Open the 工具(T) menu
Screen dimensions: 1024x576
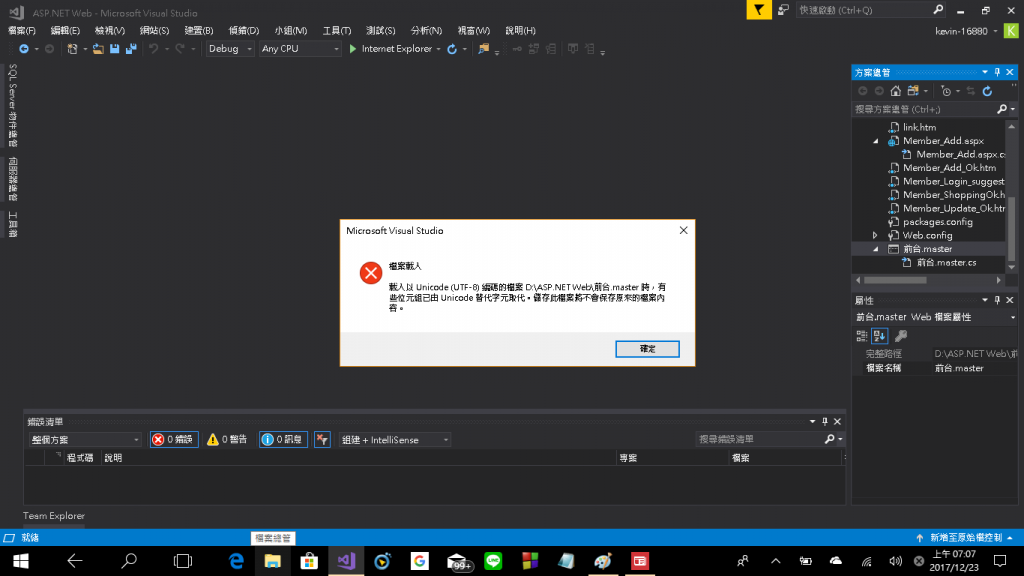coord(336,31)
